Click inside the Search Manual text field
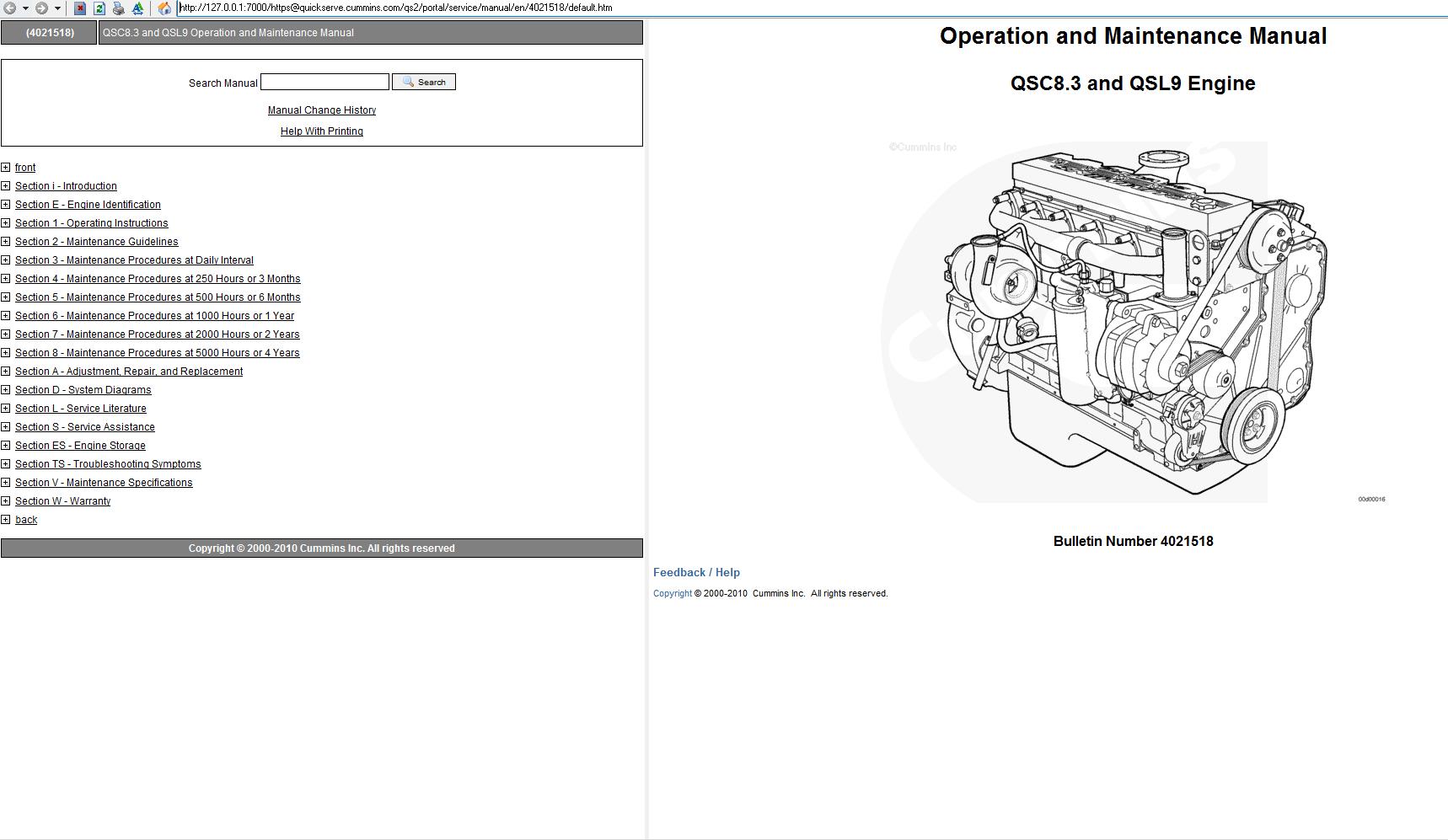The image size is (1448, 840). (x=324, y=81)
